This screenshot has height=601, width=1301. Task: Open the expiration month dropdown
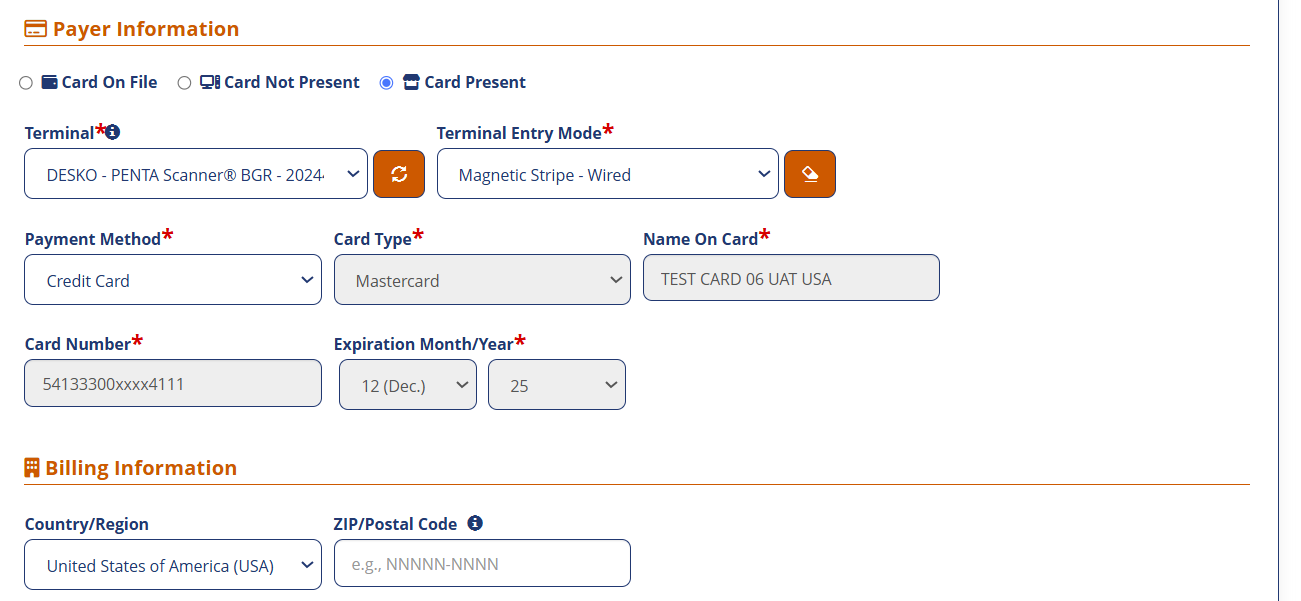pos(407,385)
